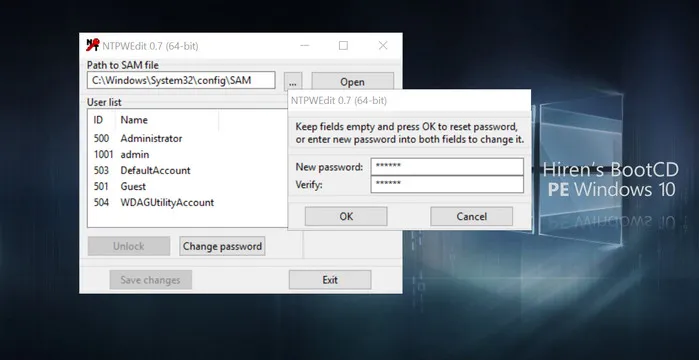Click the Open button
The width and height of the screenshot is (699, 360).
(352, 82)
